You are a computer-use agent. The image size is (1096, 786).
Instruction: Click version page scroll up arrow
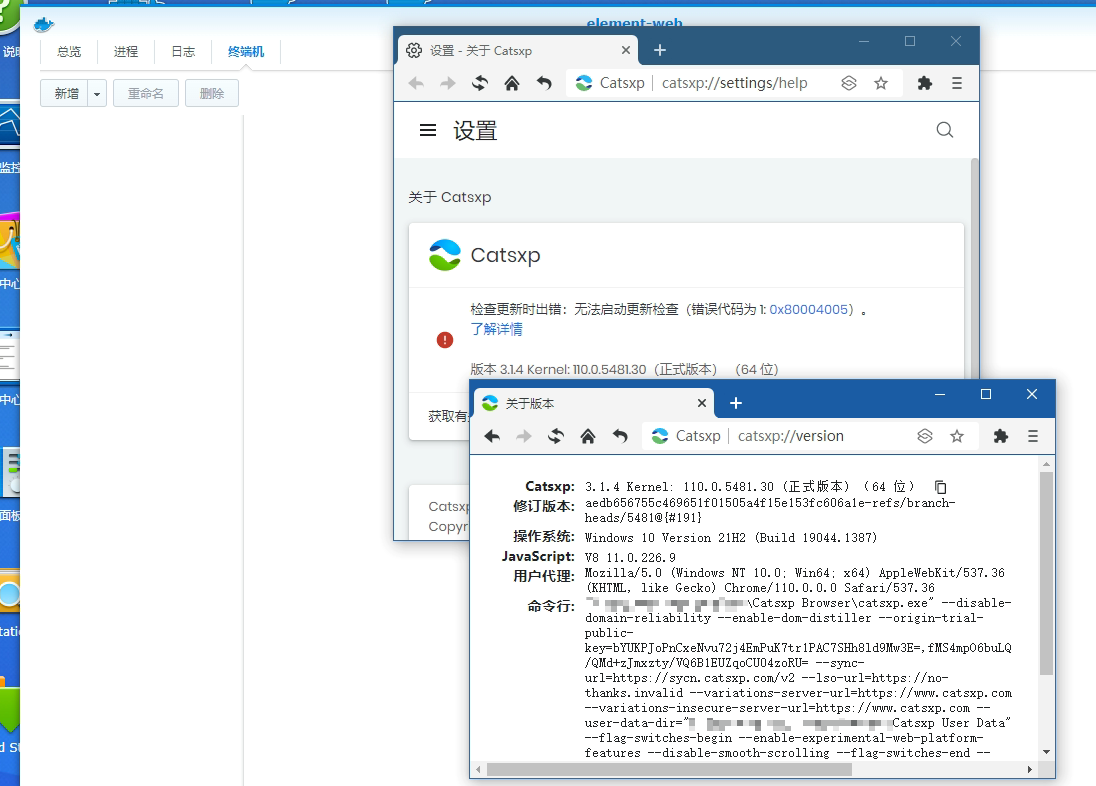tap(1046, 464)
